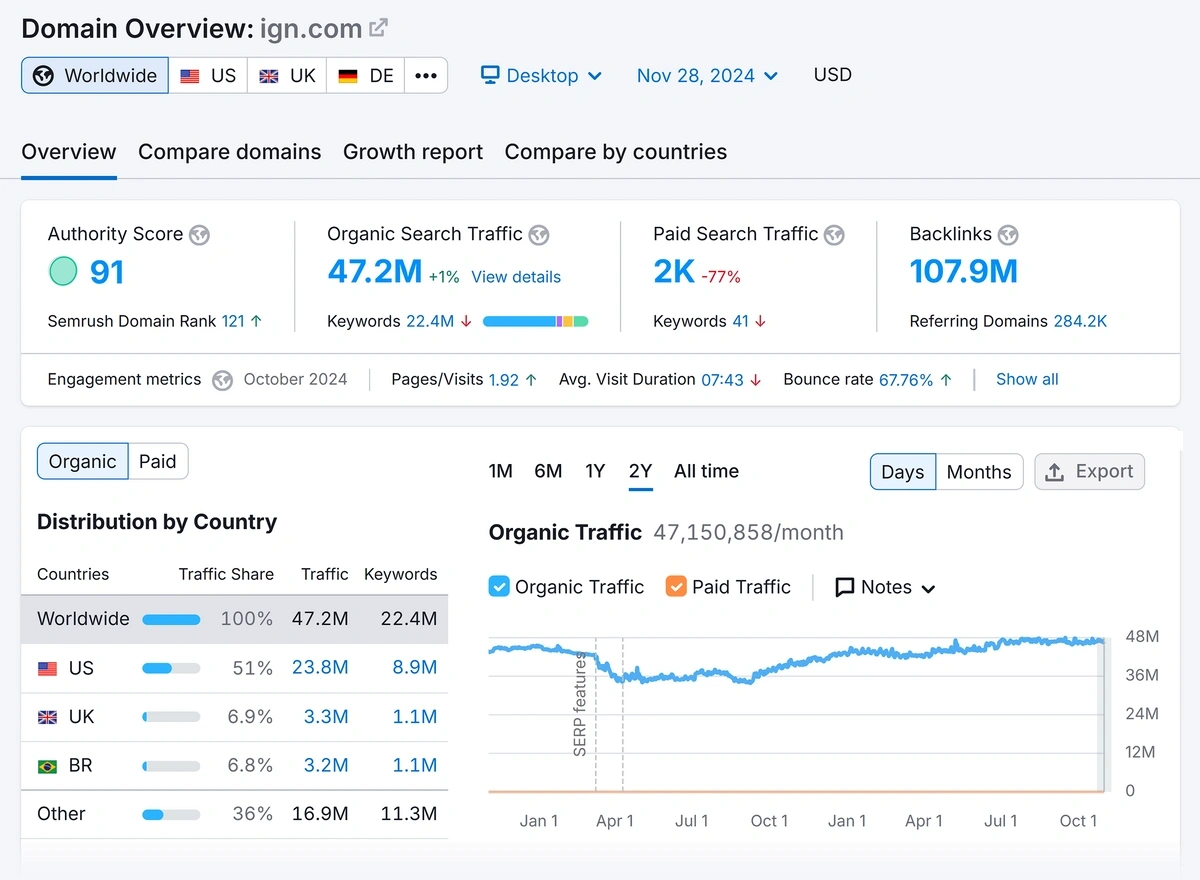Select the 1M time range
This screenshot has width=1200, height=880.
[x=501, y=471]
